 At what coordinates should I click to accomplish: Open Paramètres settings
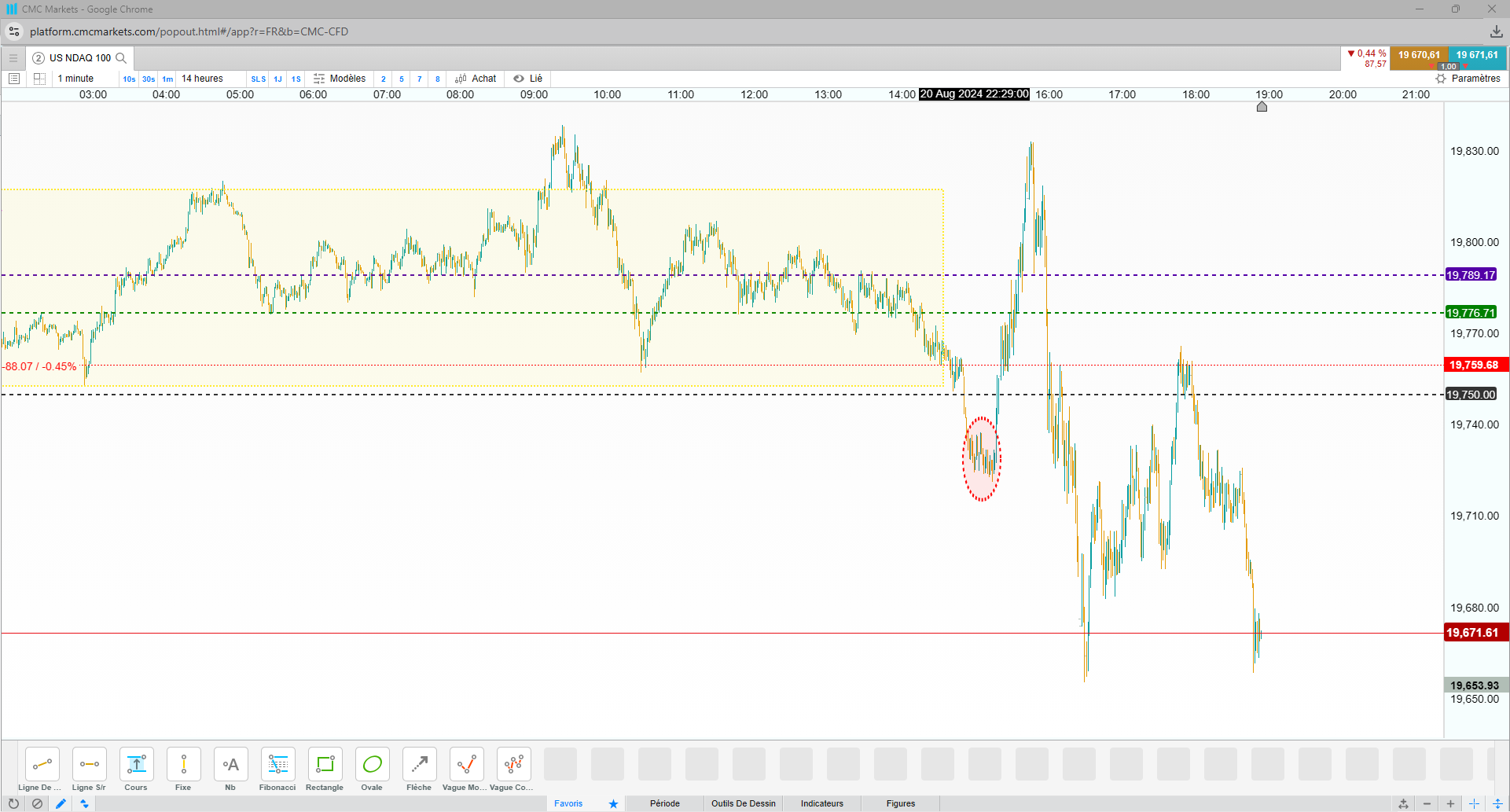click(1468, 79)
